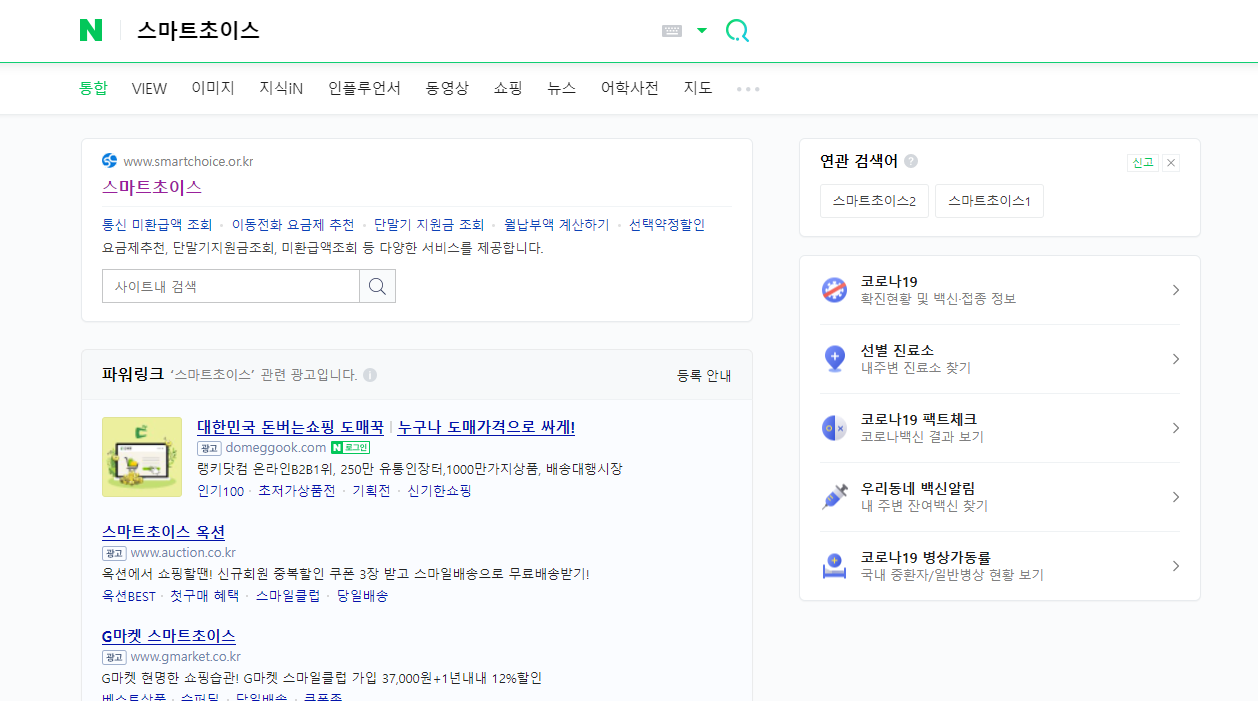Open the 당일배송 sublink under 옥션

[x=362, y=595]
